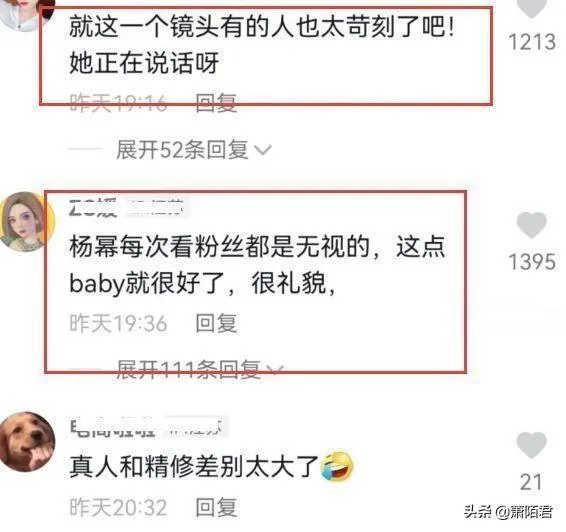This screenshot has width=566, height=532.
Task: Open the illustrated girl avatar profile
Action: pos(27,222)
